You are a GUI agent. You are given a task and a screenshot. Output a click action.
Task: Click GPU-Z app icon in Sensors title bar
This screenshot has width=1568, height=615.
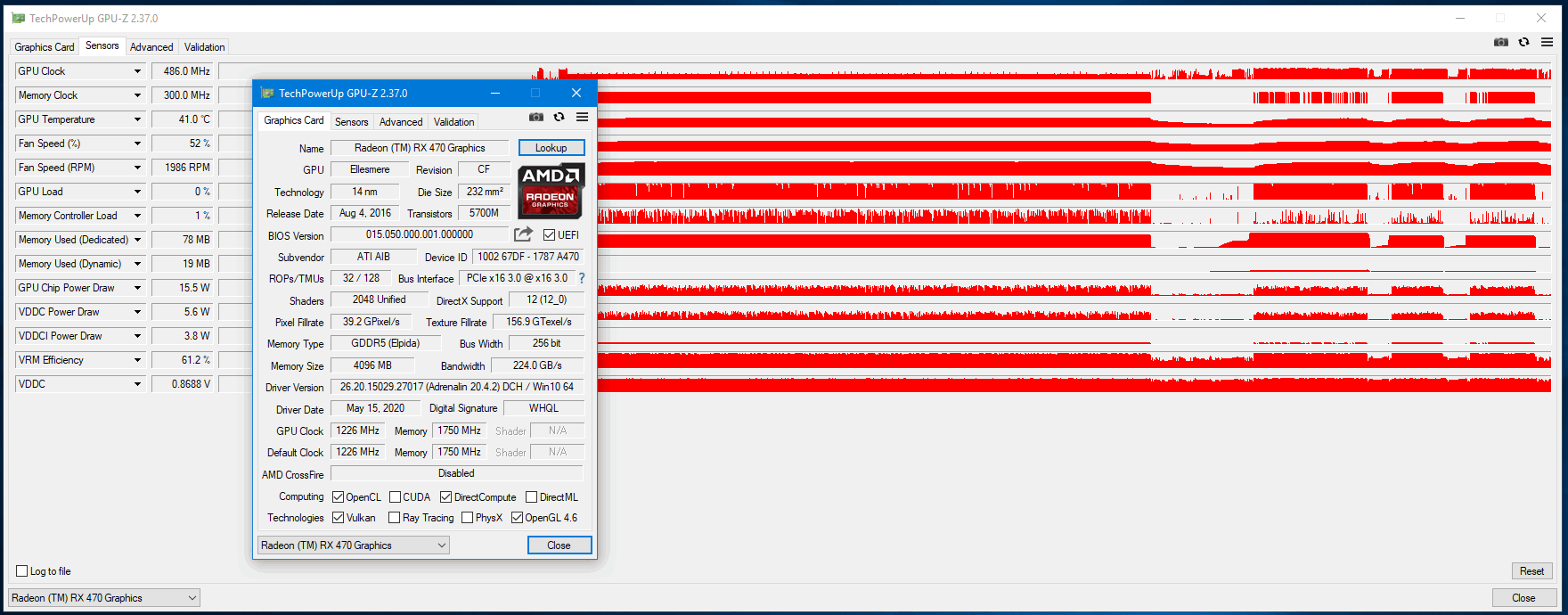18,18
